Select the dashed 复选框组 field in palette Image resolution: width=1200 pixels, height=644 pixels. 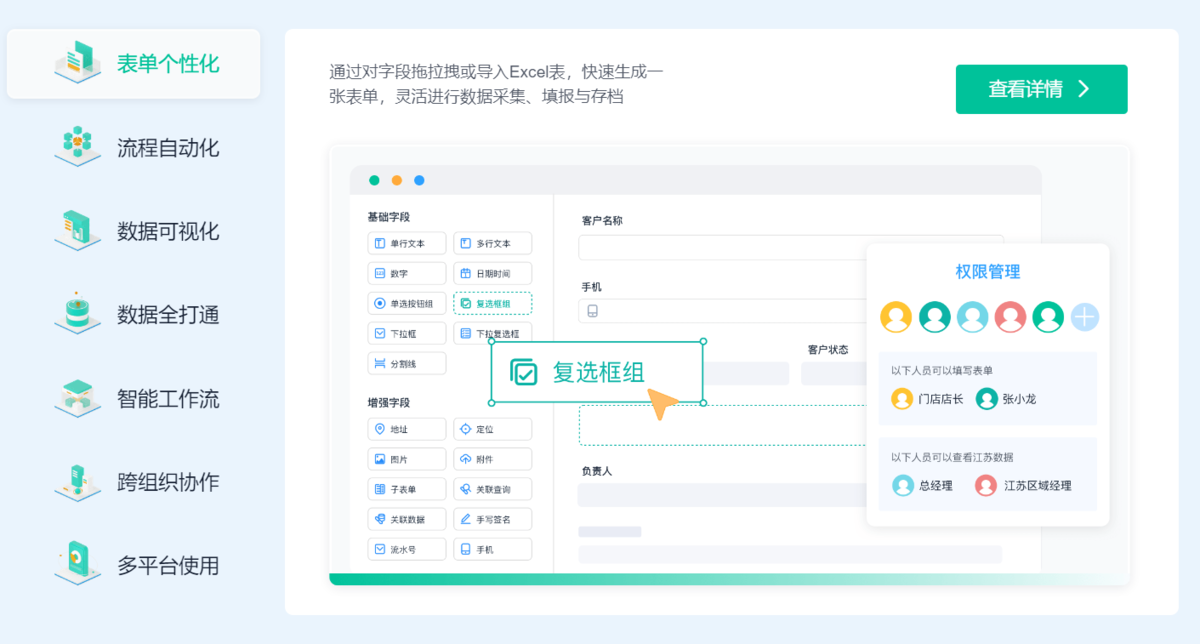point(492,303)
